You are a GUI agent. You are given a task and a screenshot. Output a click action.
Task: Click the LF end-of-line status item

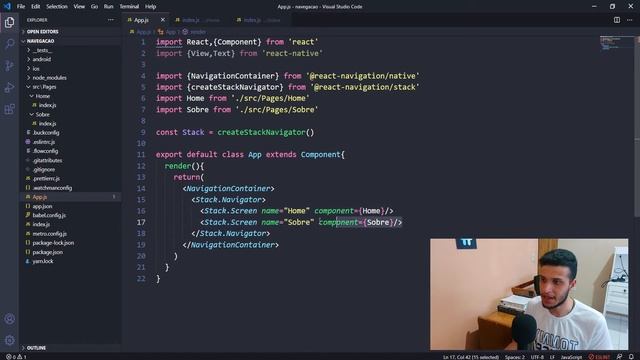click(552, 357)
